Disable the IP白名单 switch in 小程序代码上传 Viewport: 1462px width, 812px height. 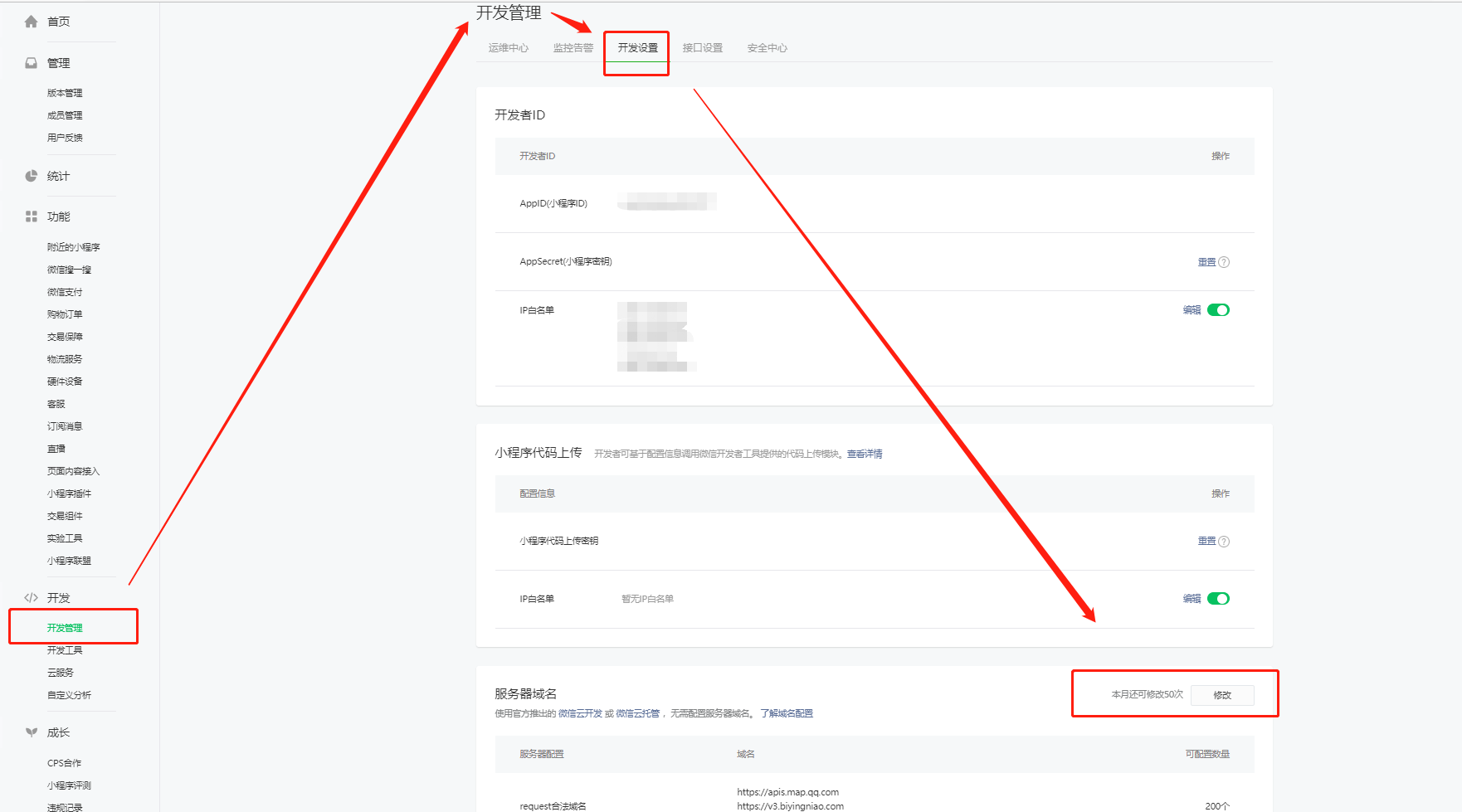click(1218, 599)
